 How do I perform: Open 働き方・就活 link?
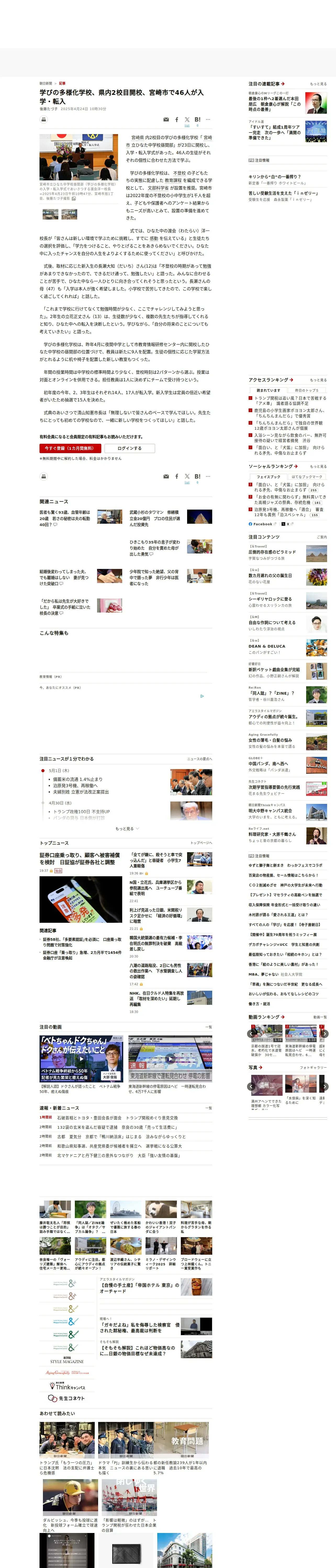point(259,1004)
